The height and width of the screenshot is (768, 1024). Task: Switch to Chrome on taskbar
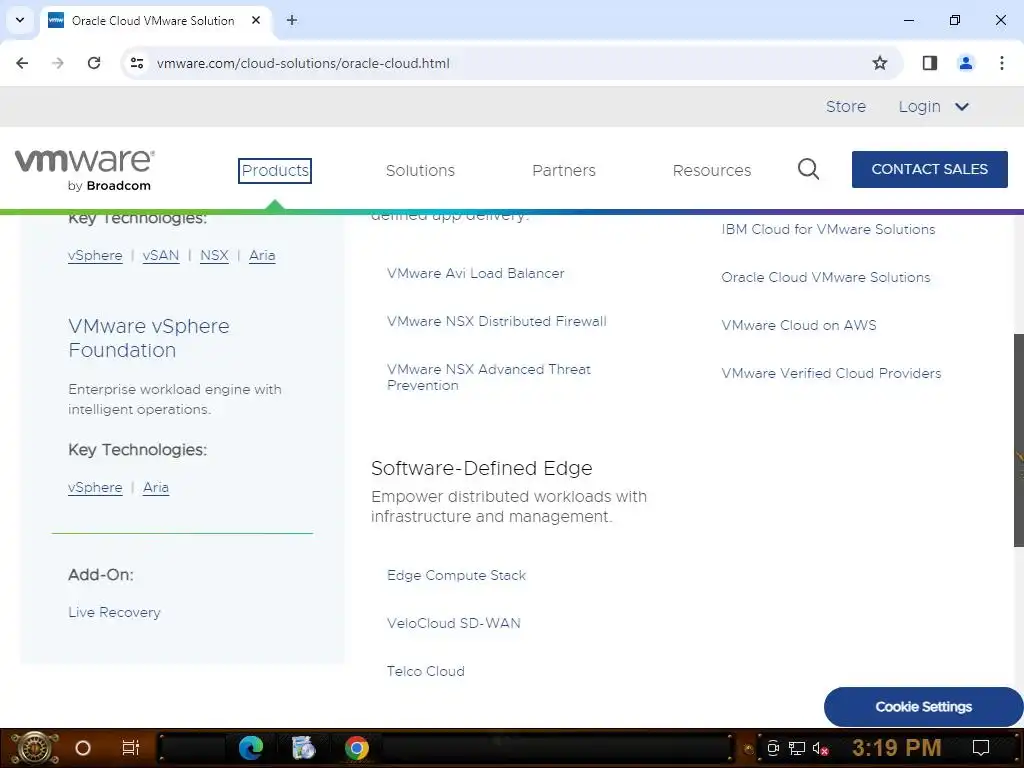(x=357, y=748)
